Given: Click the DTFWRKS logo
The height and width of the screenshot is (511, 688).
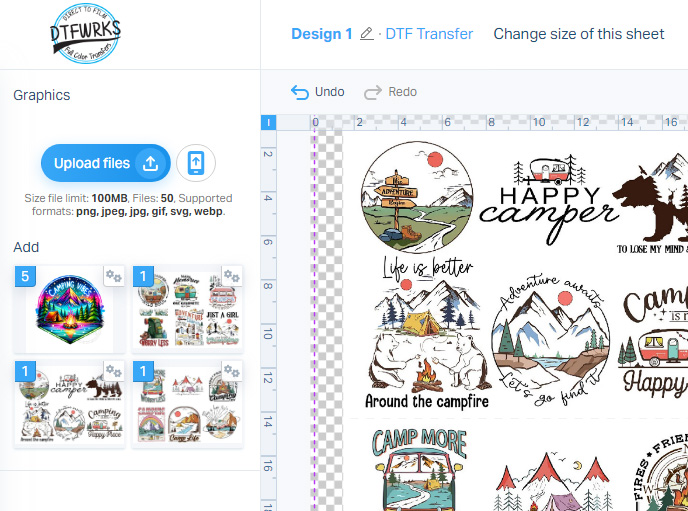Looking at the screenshot, I should (85, 33).
